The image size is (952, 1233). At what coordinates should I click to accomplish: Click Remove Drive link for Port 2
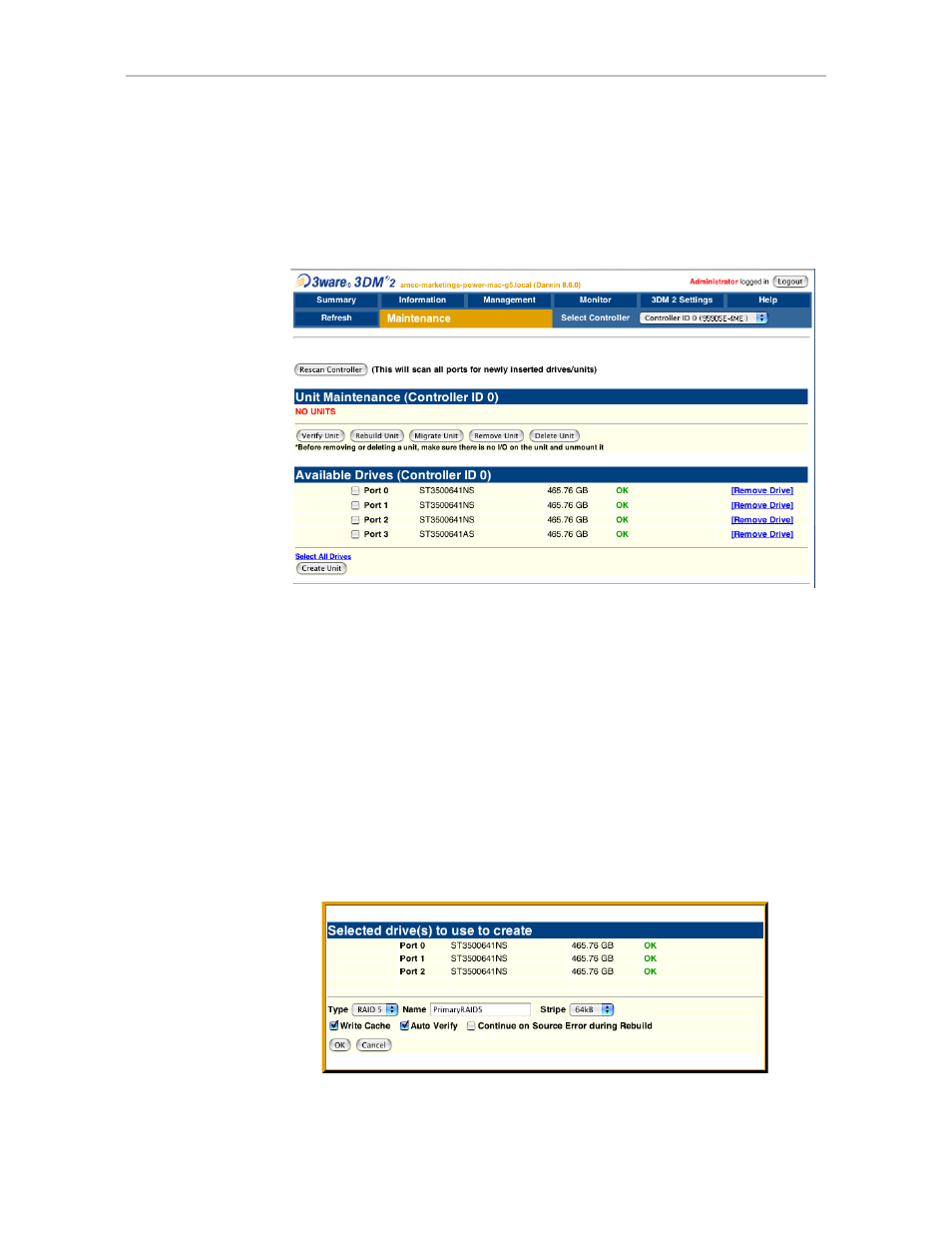[762, 519]
